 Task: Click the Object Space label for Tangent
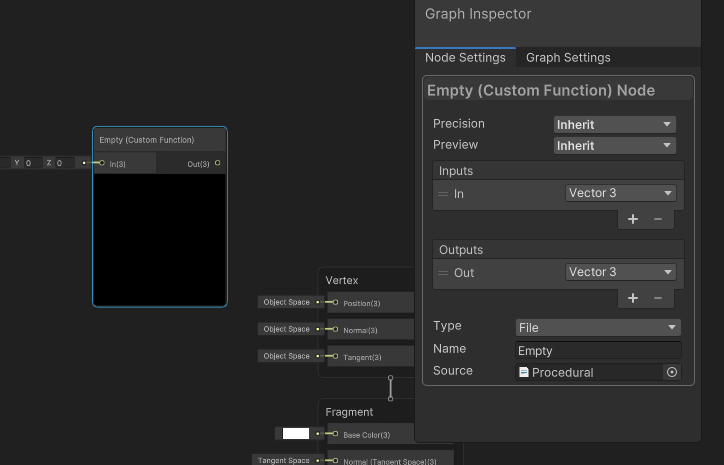pyautogui.click(x=286, y=356)
